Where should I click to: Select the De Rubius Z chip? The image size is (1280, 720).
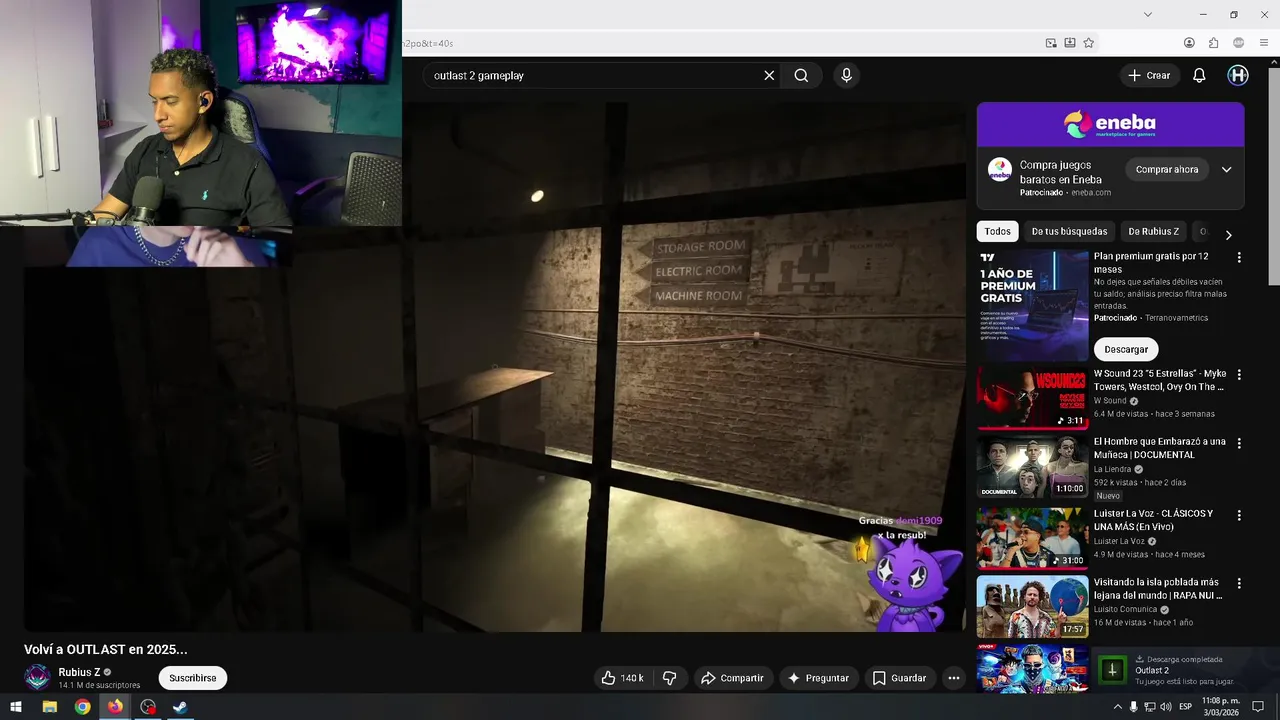coord(1153,231)
